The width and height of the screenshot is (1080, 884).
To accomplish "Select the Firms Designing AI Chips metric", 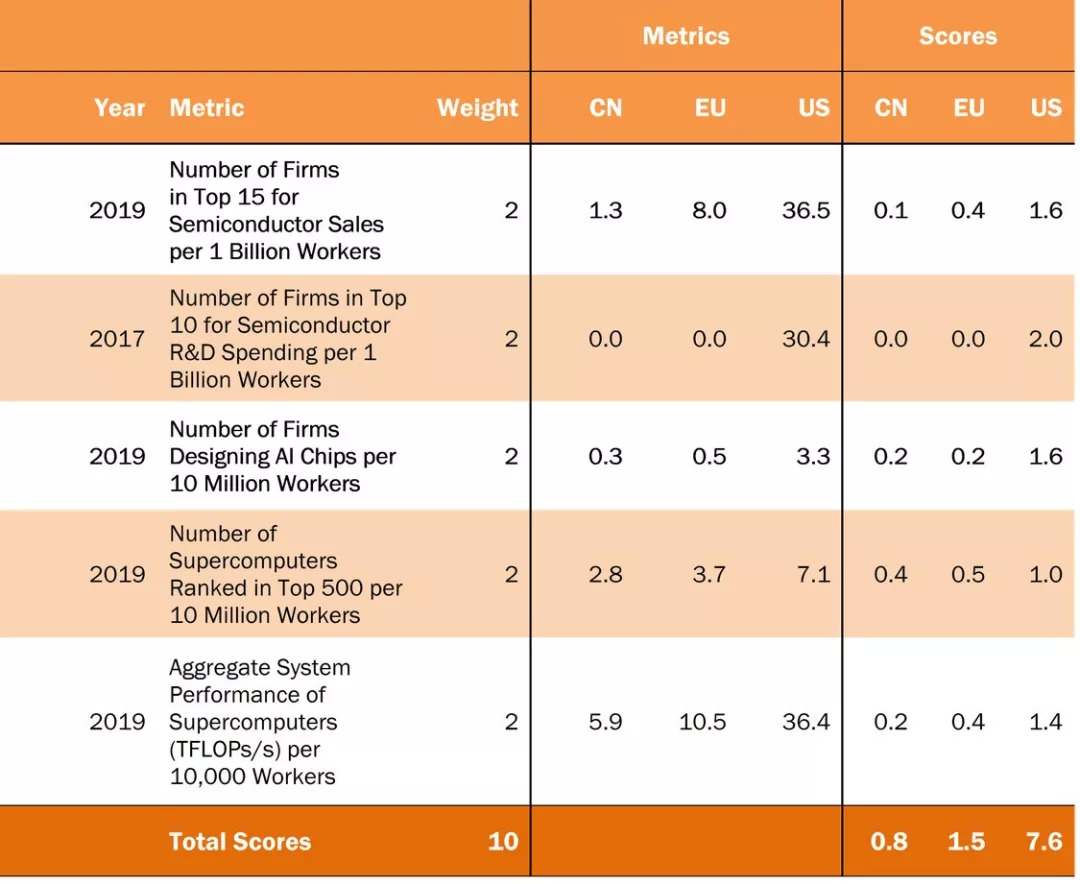I will 282,456.
